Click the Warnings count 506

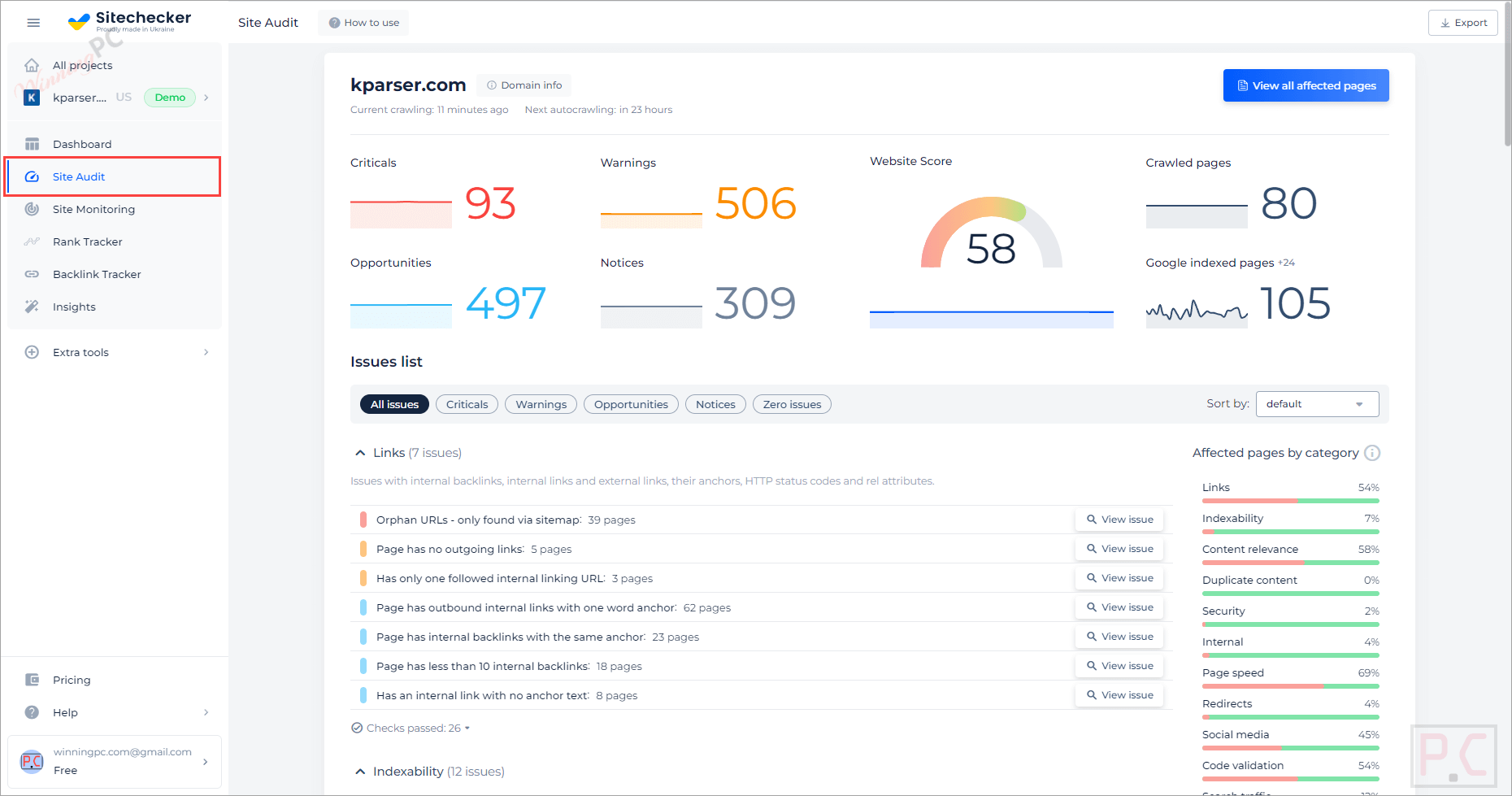tap(756, 203)
